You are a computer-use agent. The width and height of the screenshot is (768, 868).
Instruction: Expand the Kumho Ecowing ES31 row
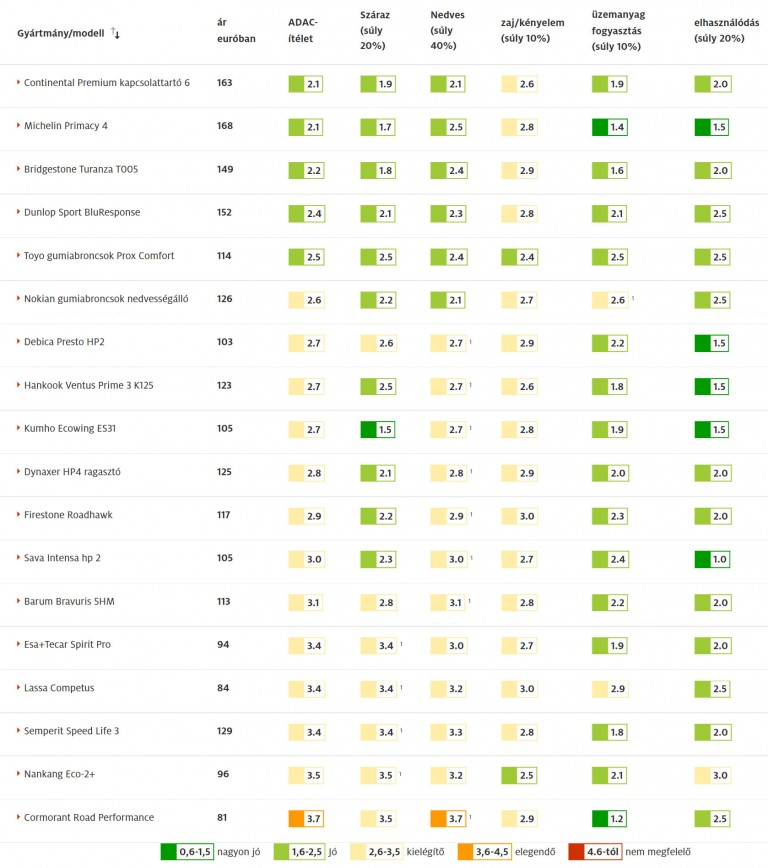(x=19, y=428)
